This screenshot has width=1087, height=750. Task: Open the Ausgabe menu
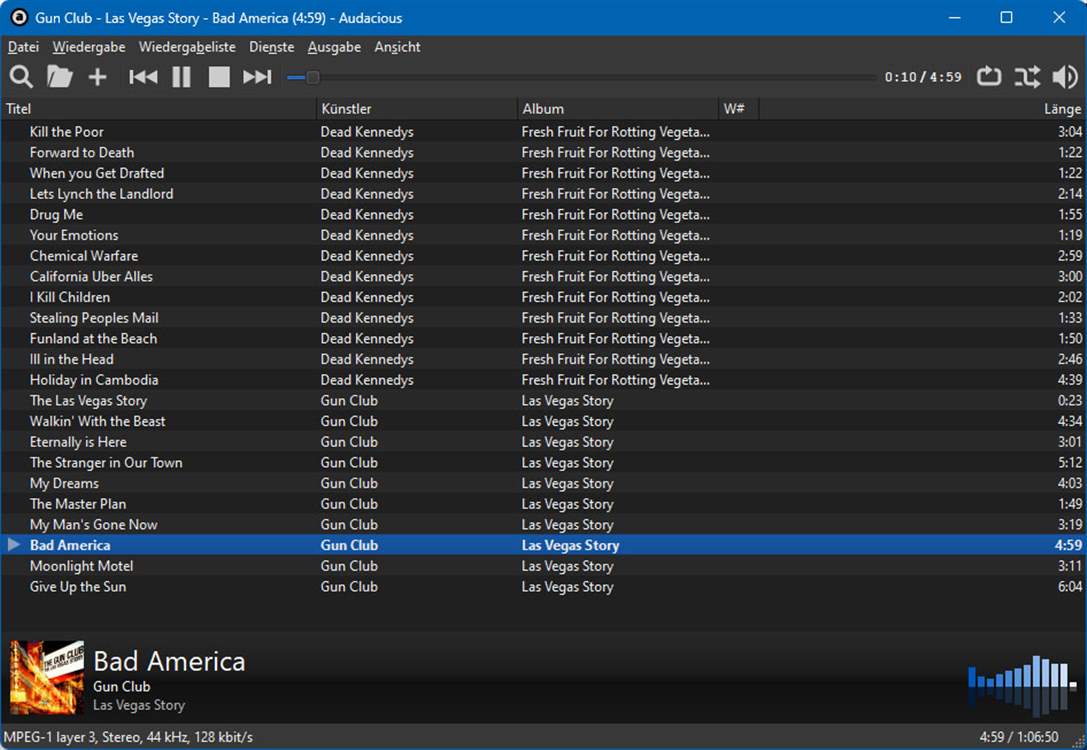334,46
